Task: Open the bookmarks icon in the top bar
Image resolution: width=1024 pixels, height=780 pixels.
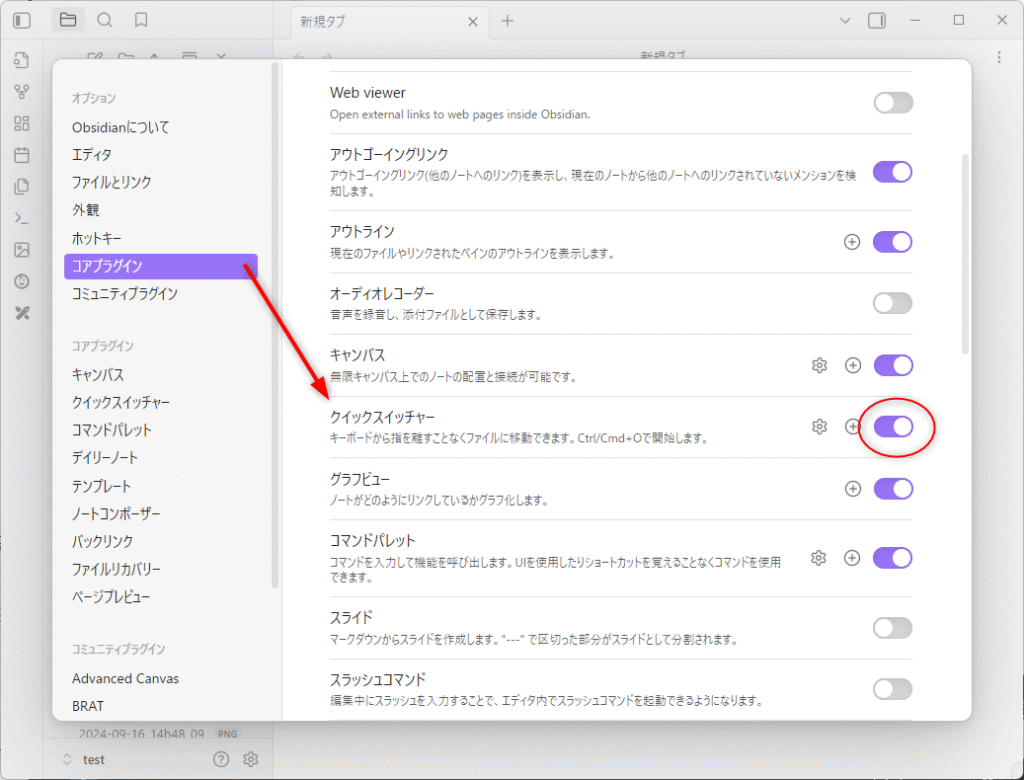Action: (x=141, y=20)
